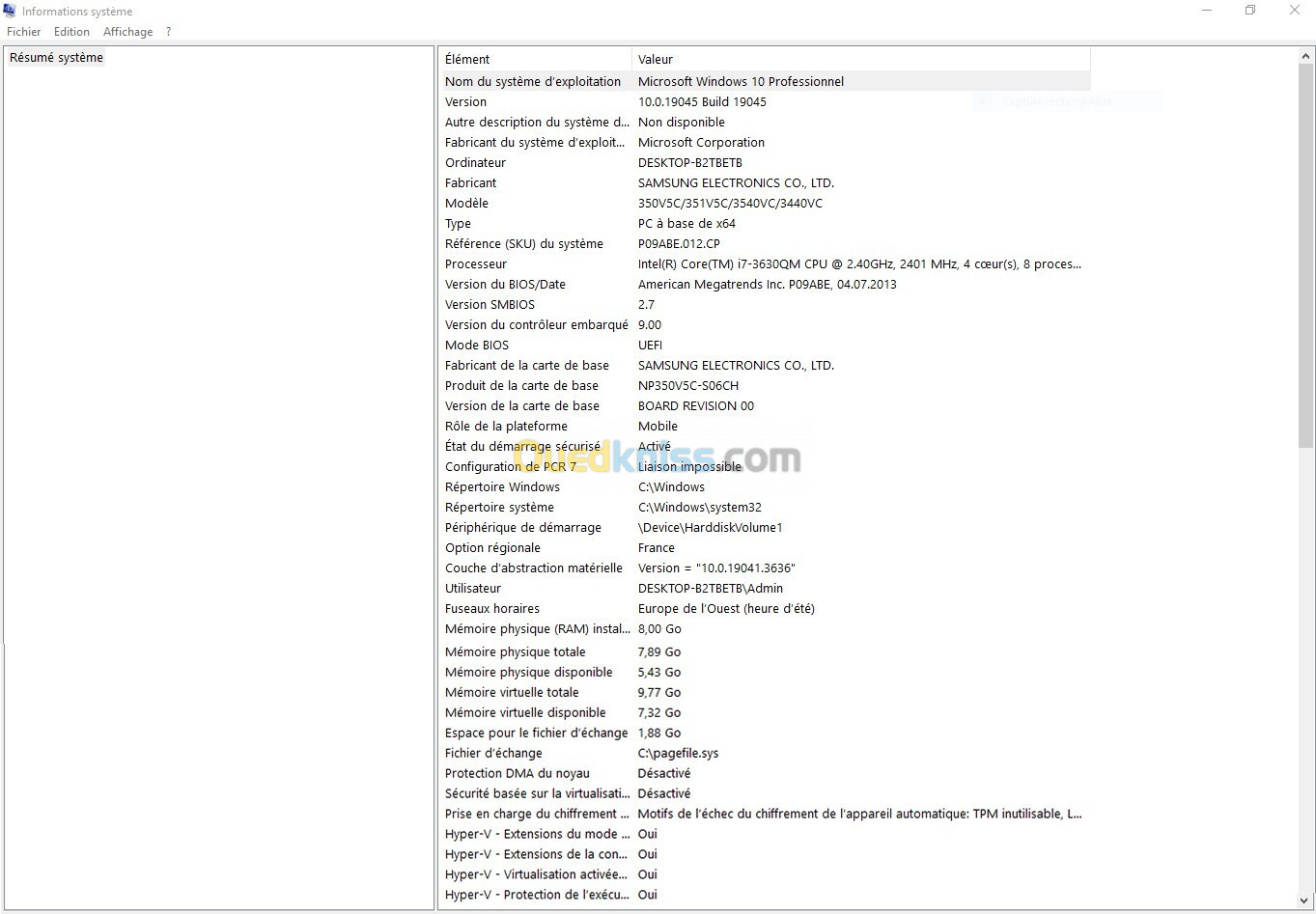1316x914 pixels.
Task: Select the Version du BIOS/Date label
Action: pos(505,285)
